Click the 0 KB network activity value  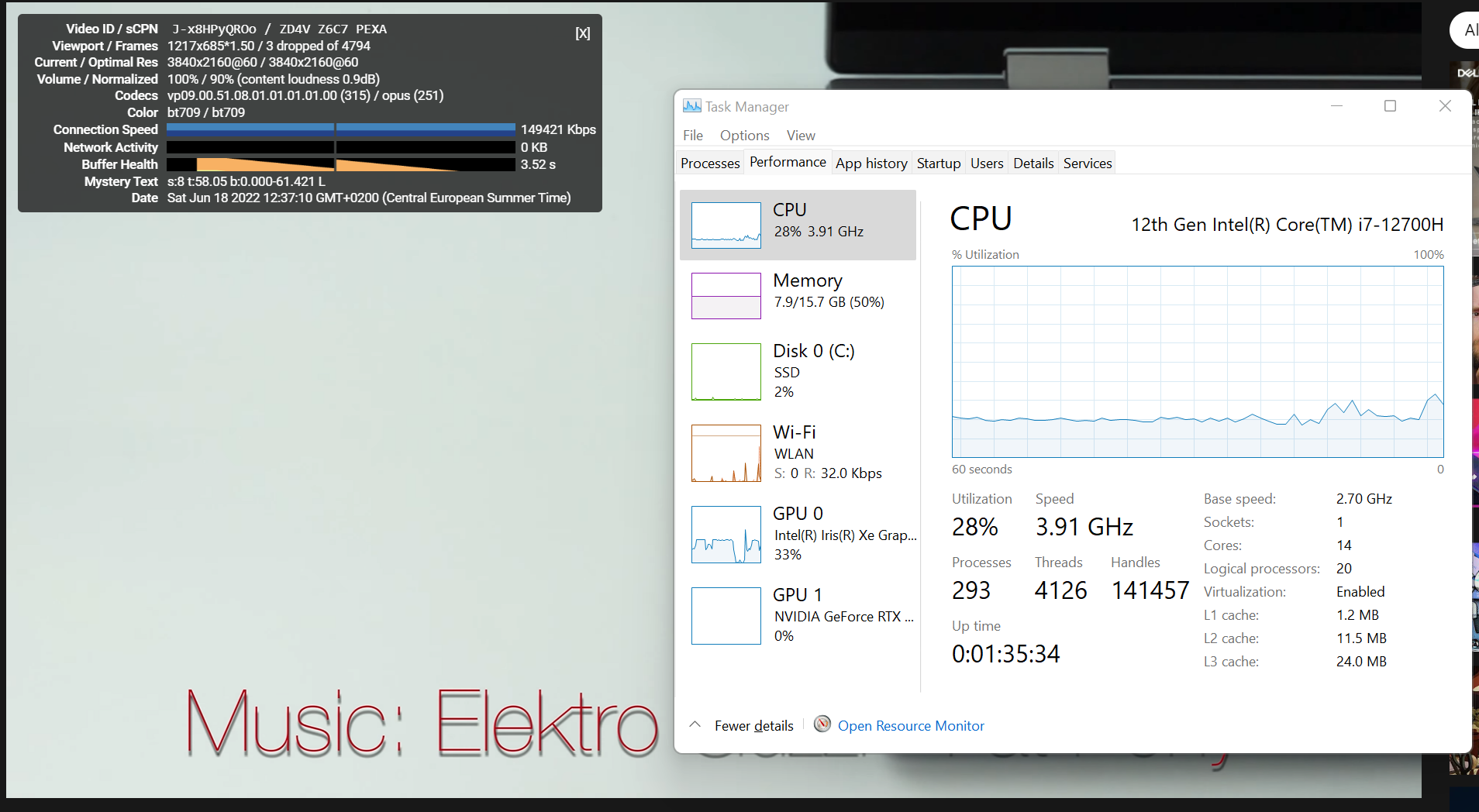click(534, 147)
